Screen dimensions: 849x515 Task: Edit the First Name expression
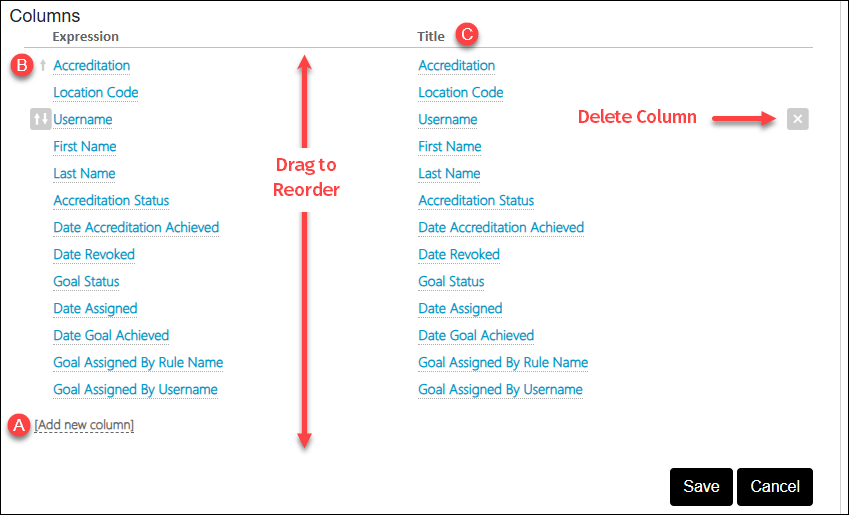tap(84, 147)
